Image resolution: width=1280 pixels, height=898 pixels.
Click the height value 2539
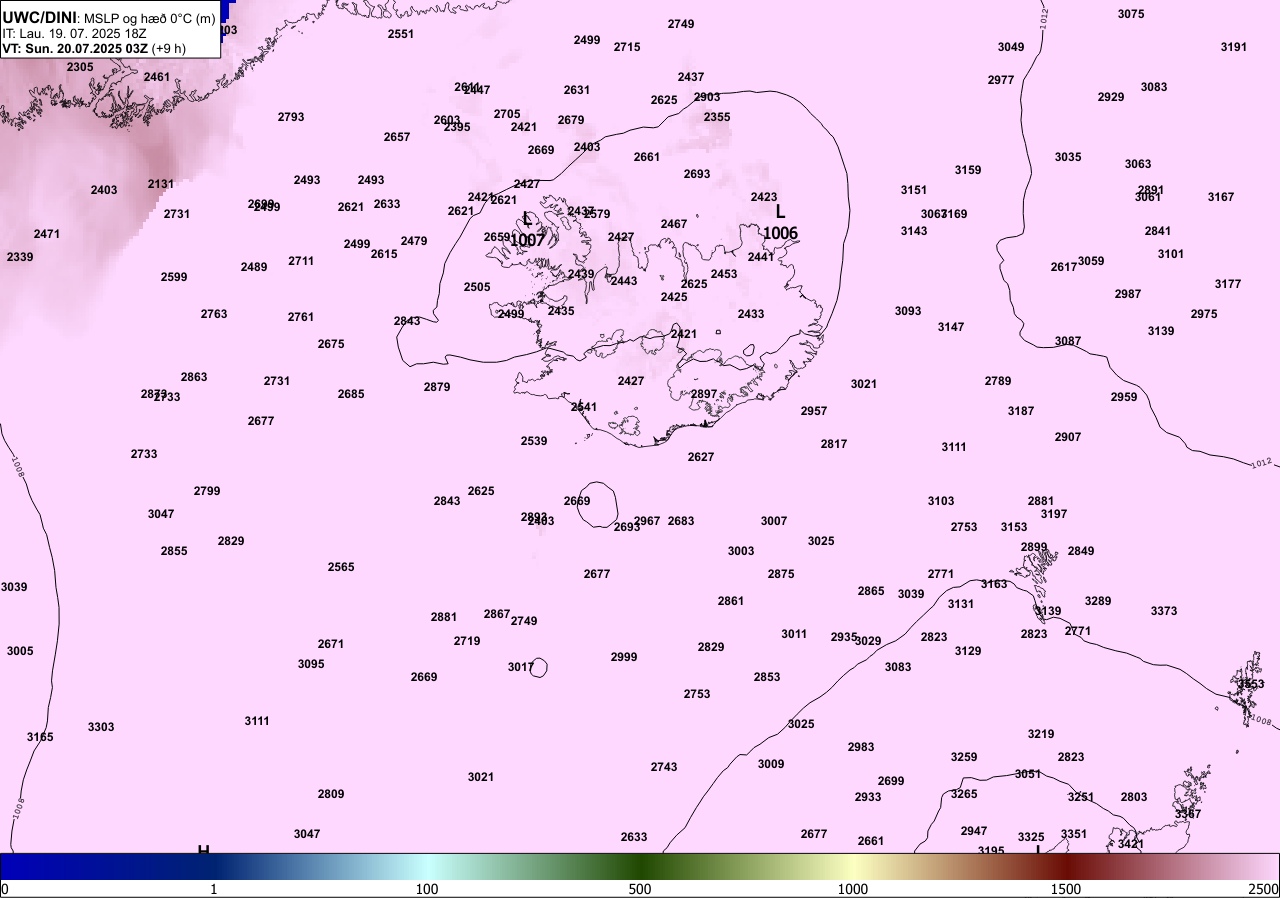click(534, 441)
